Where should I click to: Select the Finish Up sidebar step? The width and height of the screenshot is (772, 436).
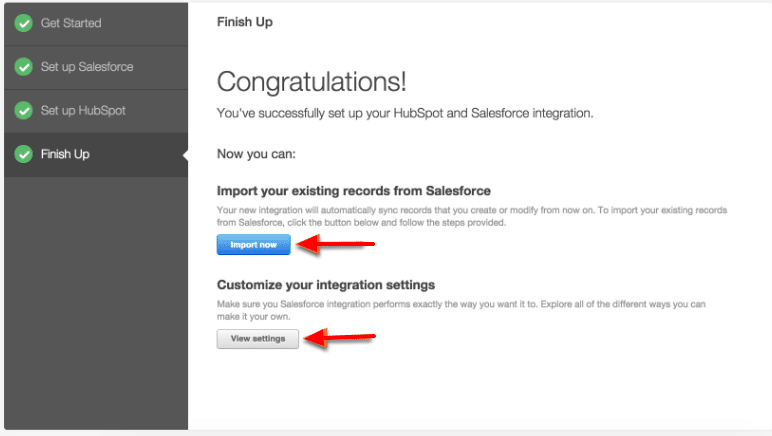click(65, 154)
